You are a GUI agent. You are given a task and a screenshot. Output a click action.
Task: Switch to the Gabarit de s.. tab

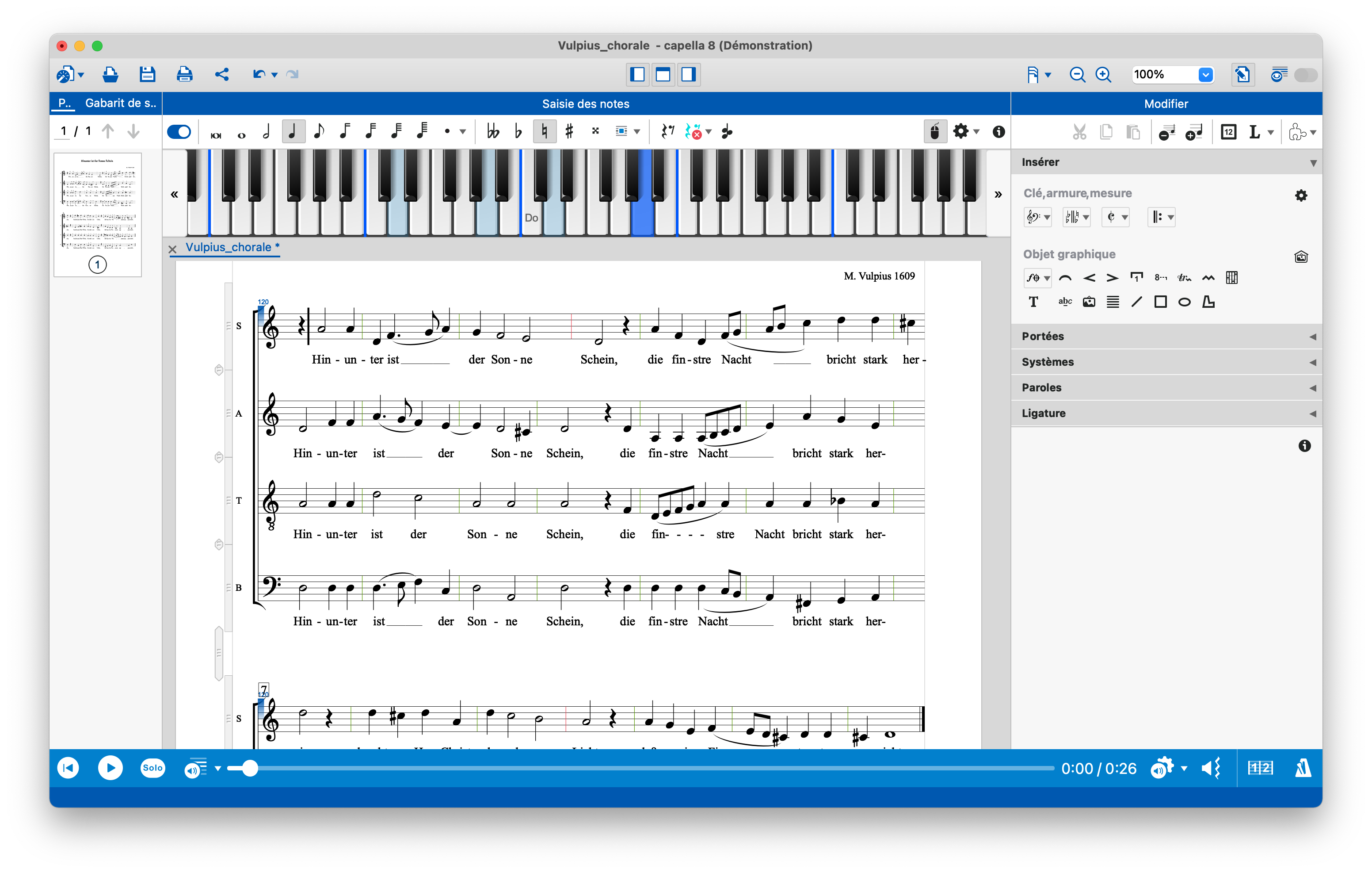pos(120,103)
